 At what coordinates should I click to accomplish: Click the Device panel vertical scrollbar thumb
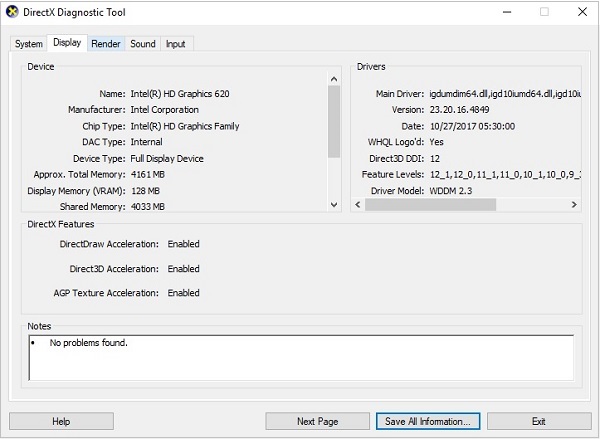point(334,121)
